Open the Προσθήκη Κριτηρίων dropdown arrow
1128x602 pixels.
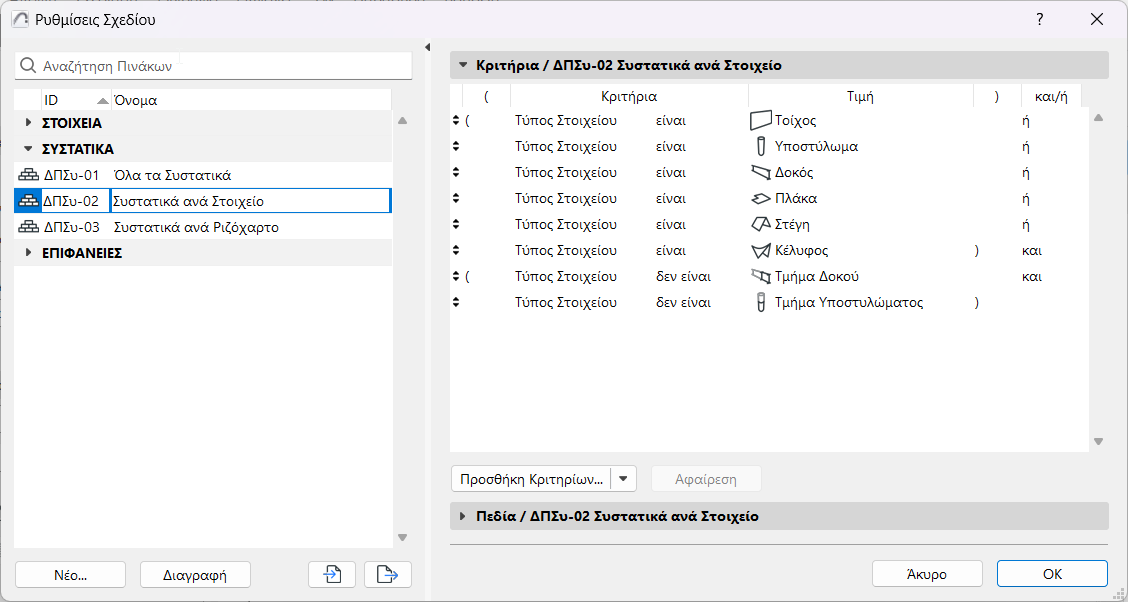[625, 479]
